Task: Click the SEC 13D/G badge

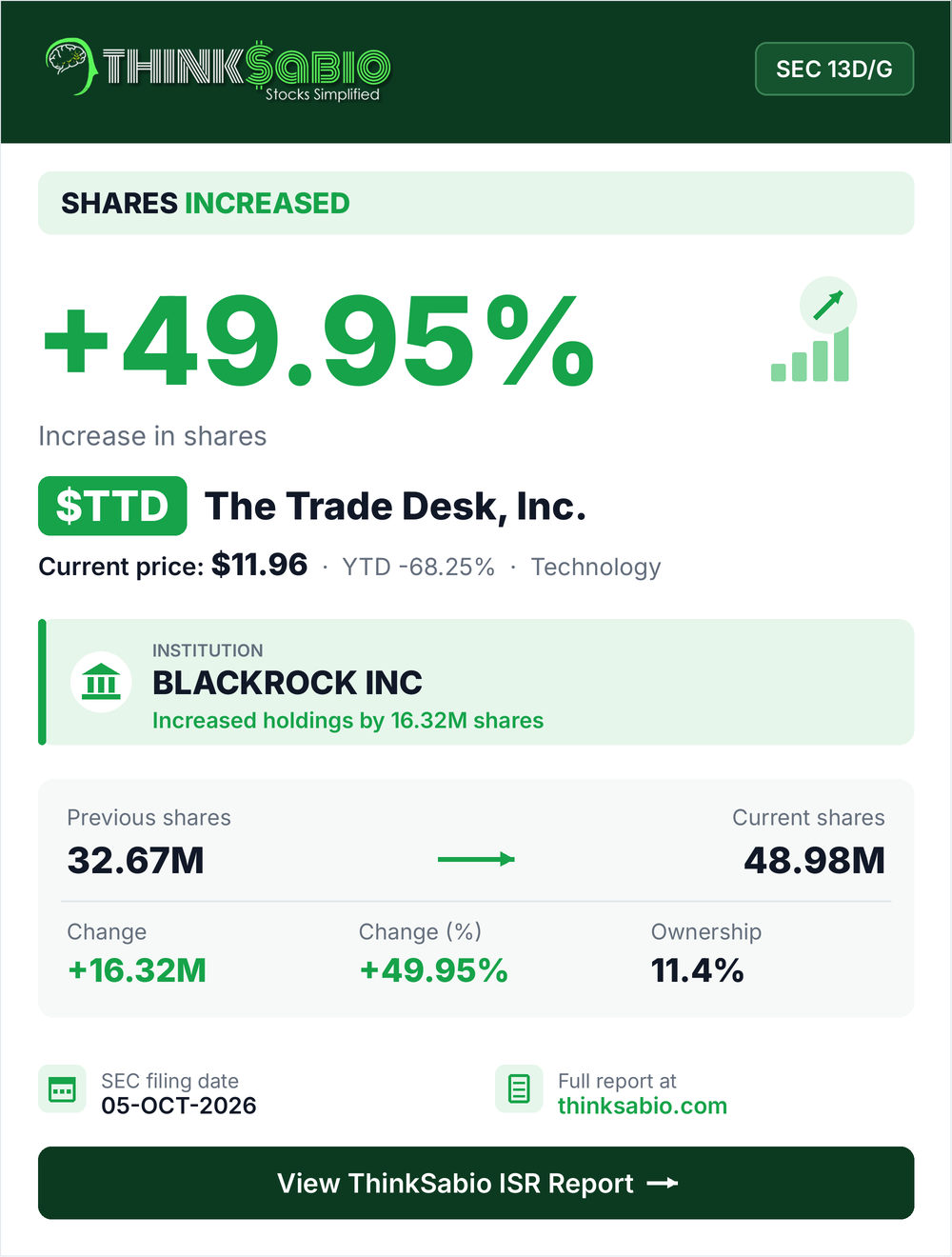Action: tap(834, 69)
